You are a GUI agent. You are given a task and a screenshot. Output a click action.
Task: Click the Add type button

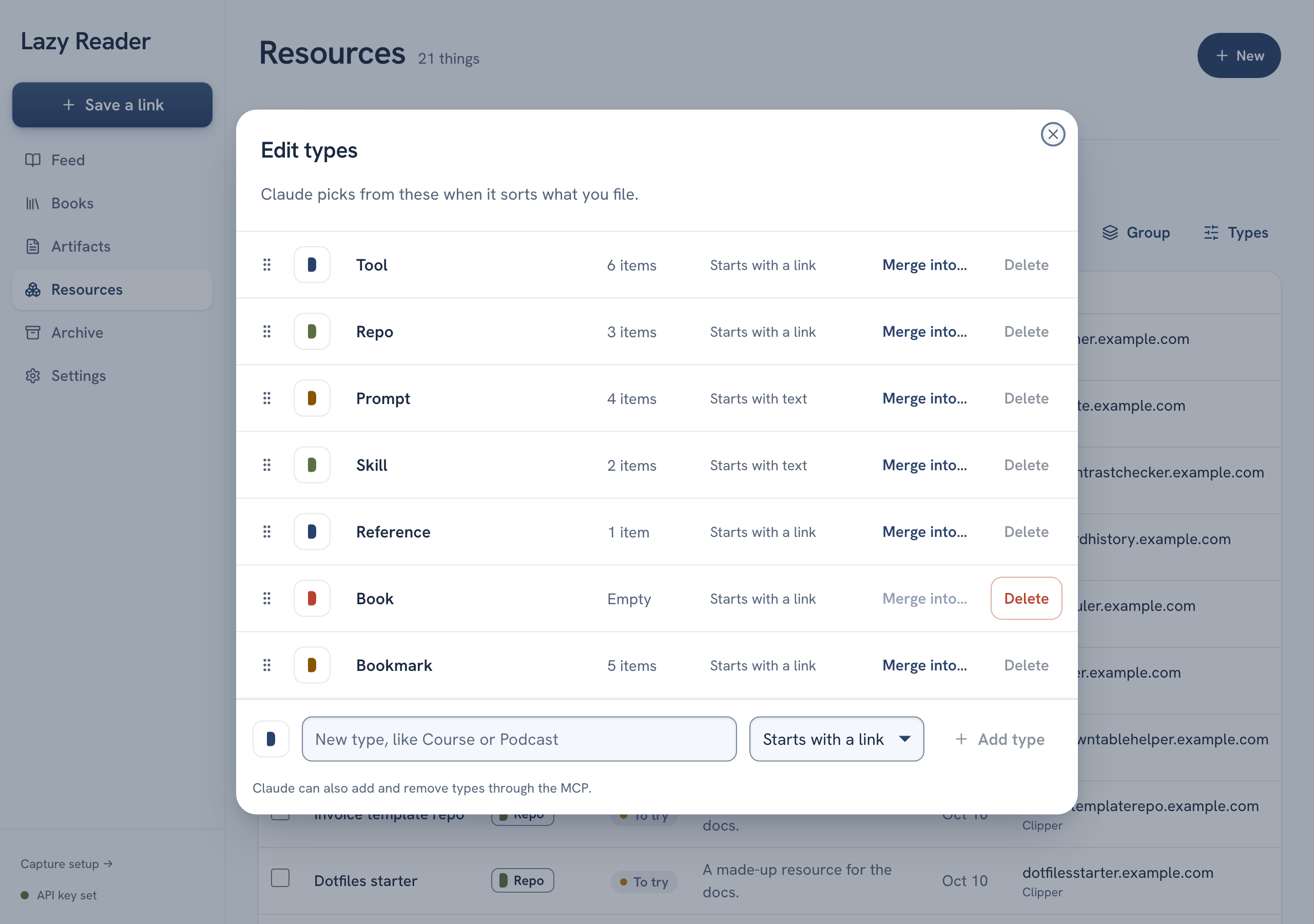[1000, 739]
